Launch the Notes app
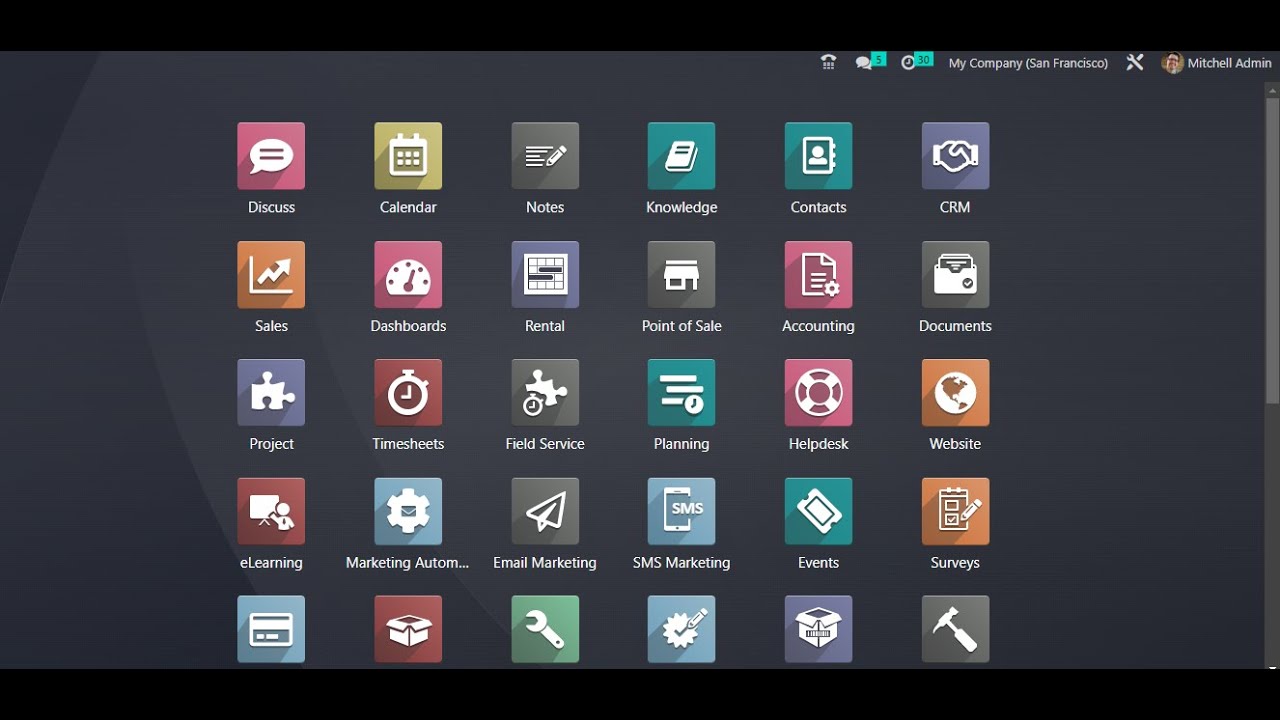The height and width of the screenshot is (720, 1280). coord(545,156)
